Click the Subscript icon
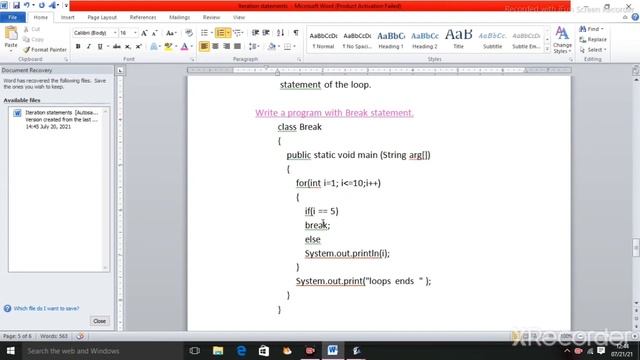640x360 pixels. click(x=128, y=47)
